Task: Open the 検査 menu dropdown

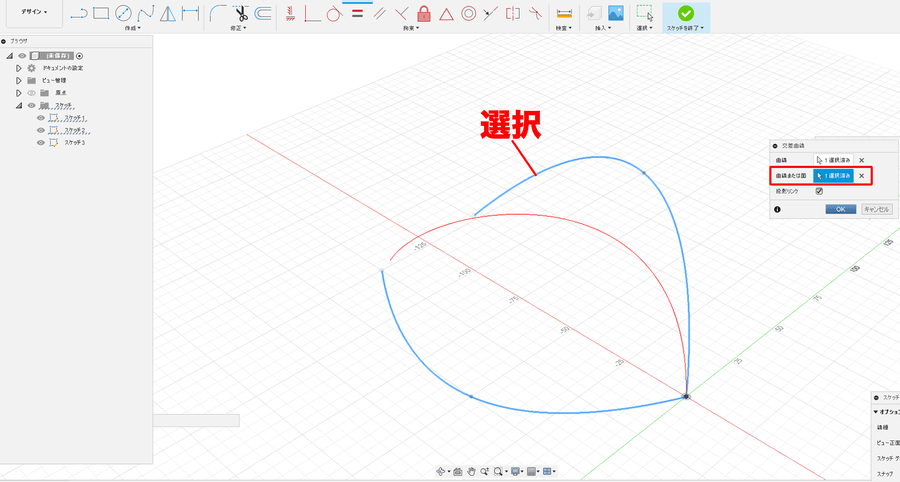Action: tap(564, 28)
